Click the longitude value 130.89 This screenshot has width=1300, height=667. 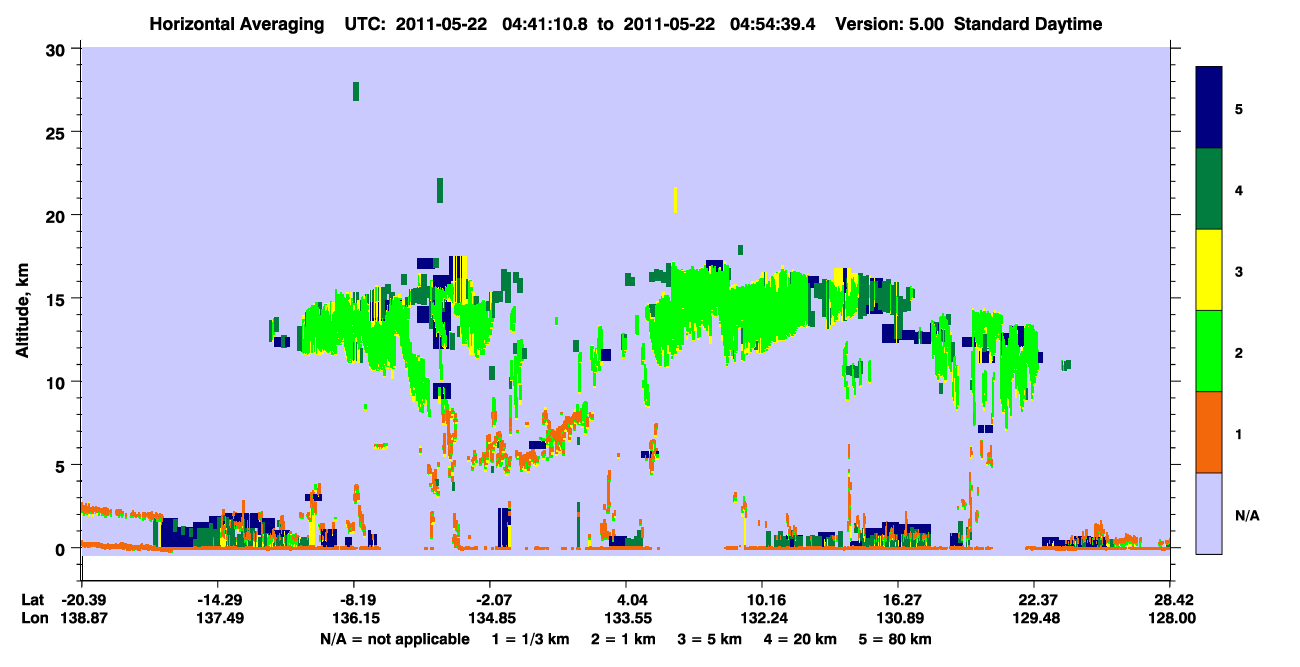(x=898, y=618)
